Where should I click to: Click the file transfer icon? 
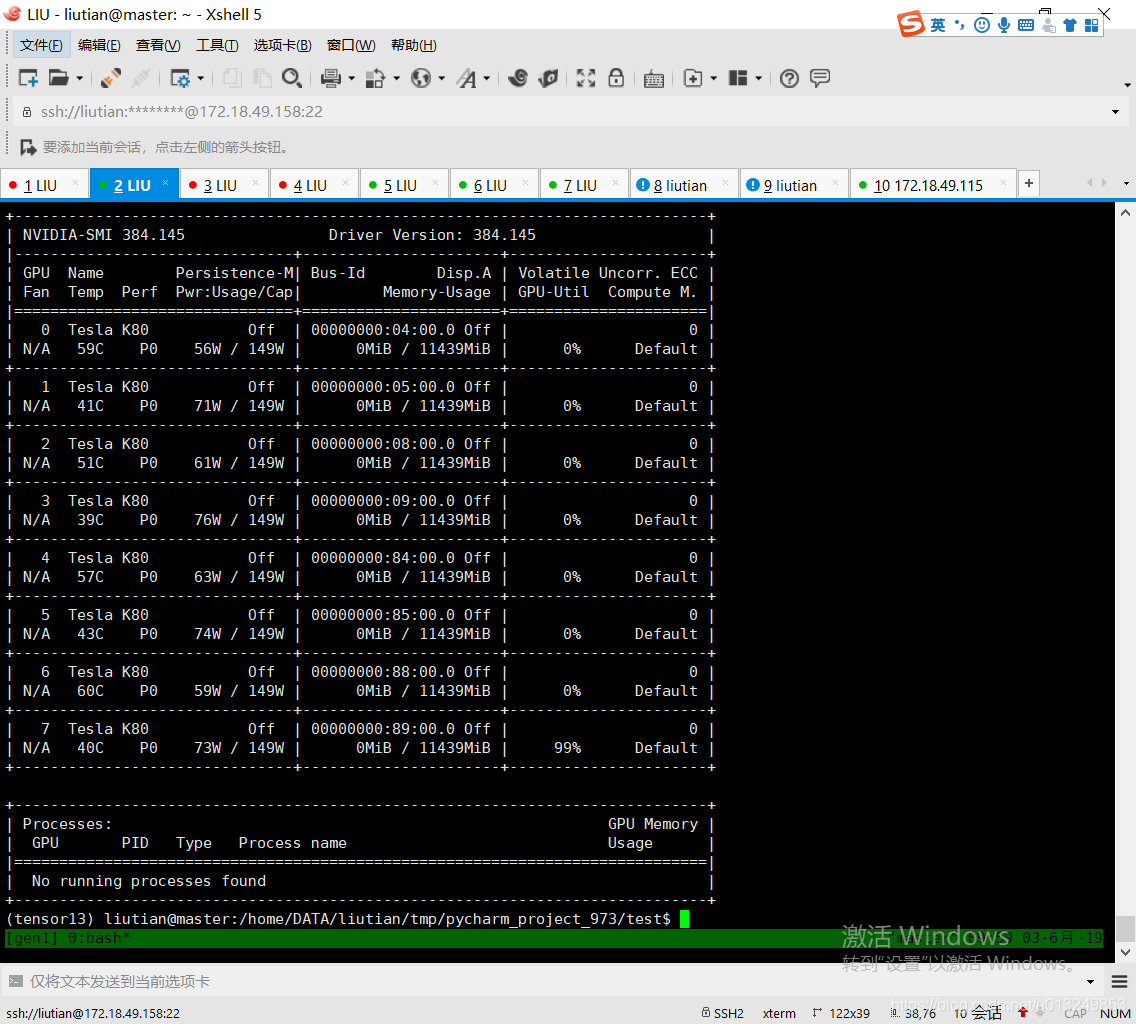click(375, 78)
